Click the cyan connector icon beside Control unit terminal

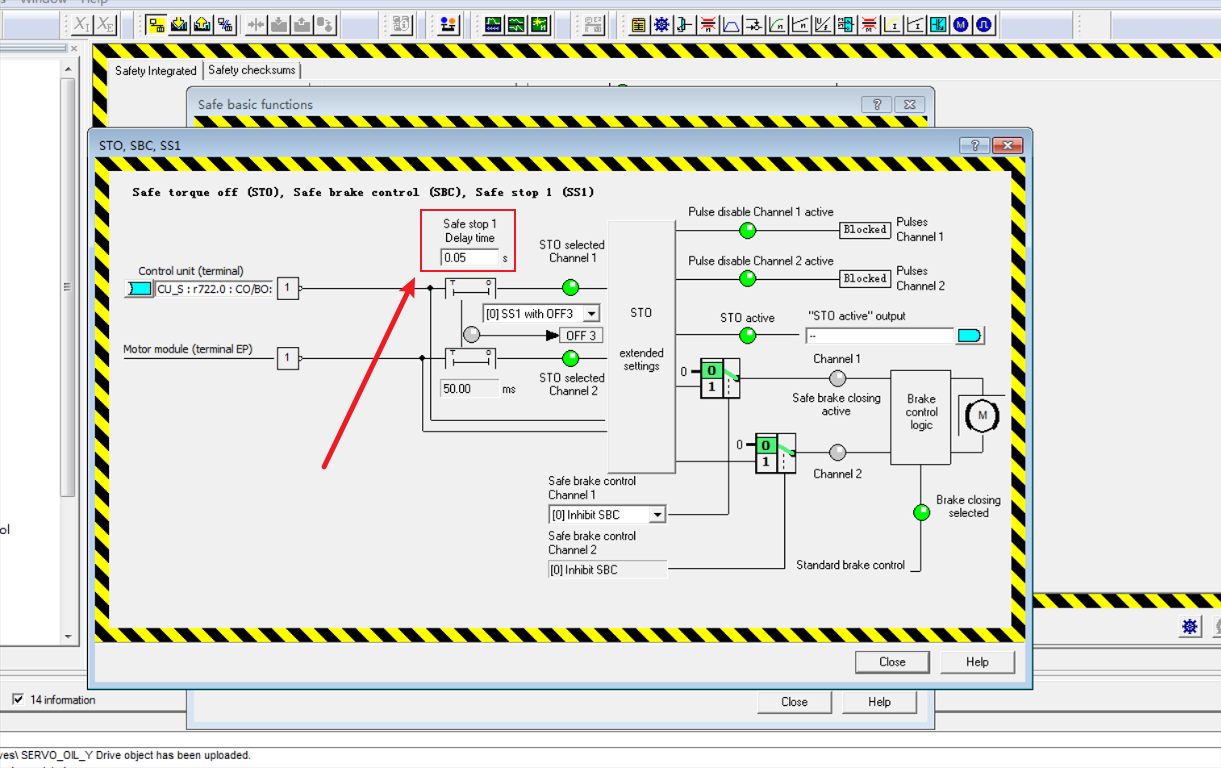pyautogui.click(x=139, y=289)
